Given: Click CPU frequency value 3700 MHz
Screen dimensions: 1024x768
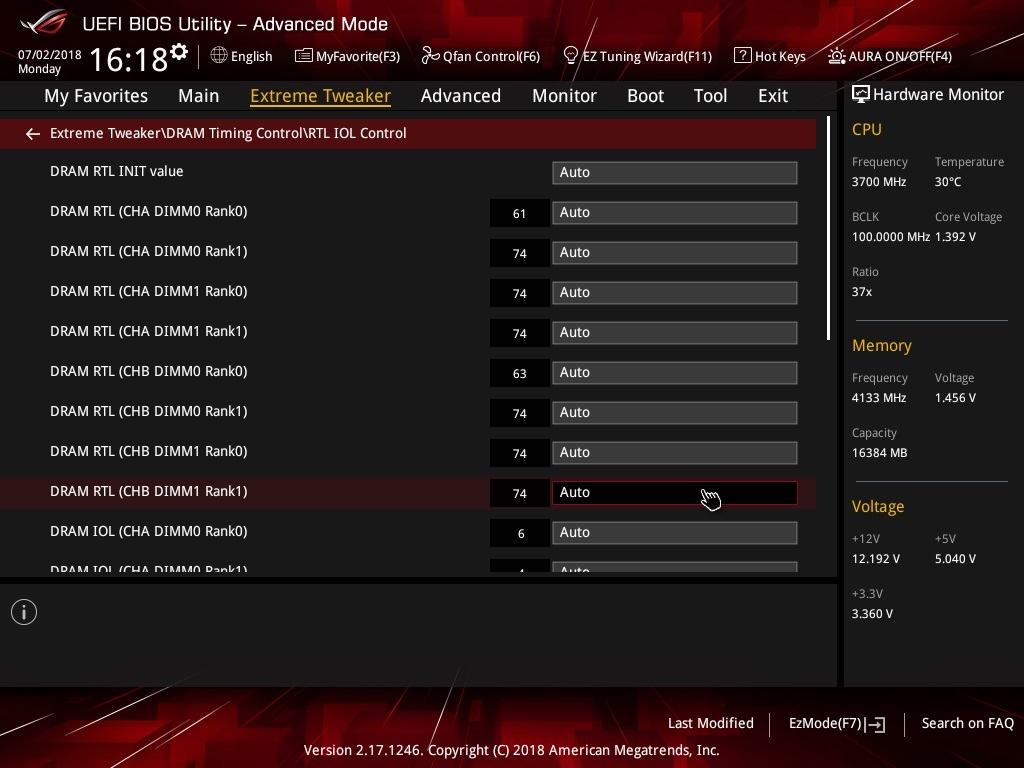Looking at the screenshot, I should 879,182.
